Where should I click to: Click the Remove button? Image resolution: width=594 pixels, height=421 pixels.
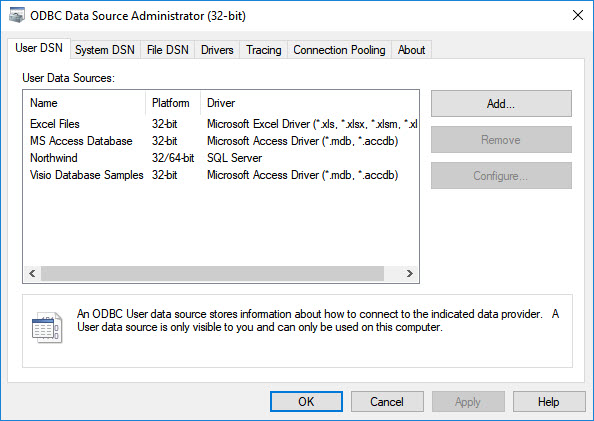pos(501,140)
